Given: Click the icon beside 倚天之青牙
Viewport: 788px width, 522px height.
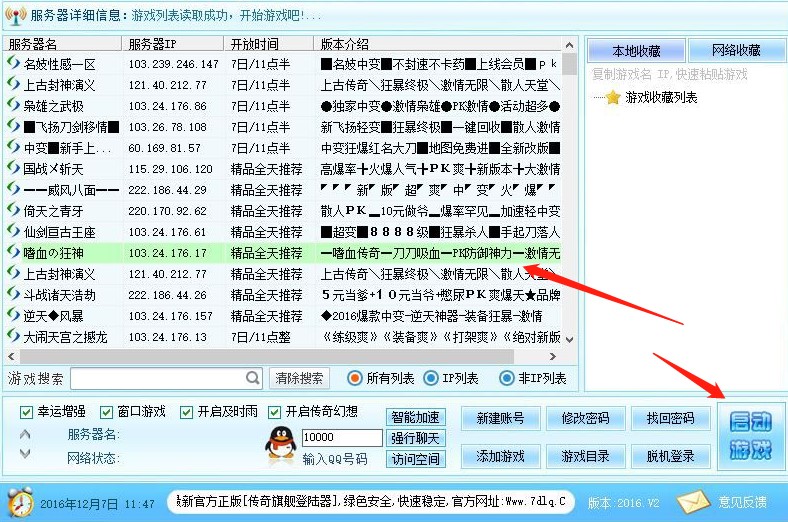Looking at the screenshot, I should [13, 210].
